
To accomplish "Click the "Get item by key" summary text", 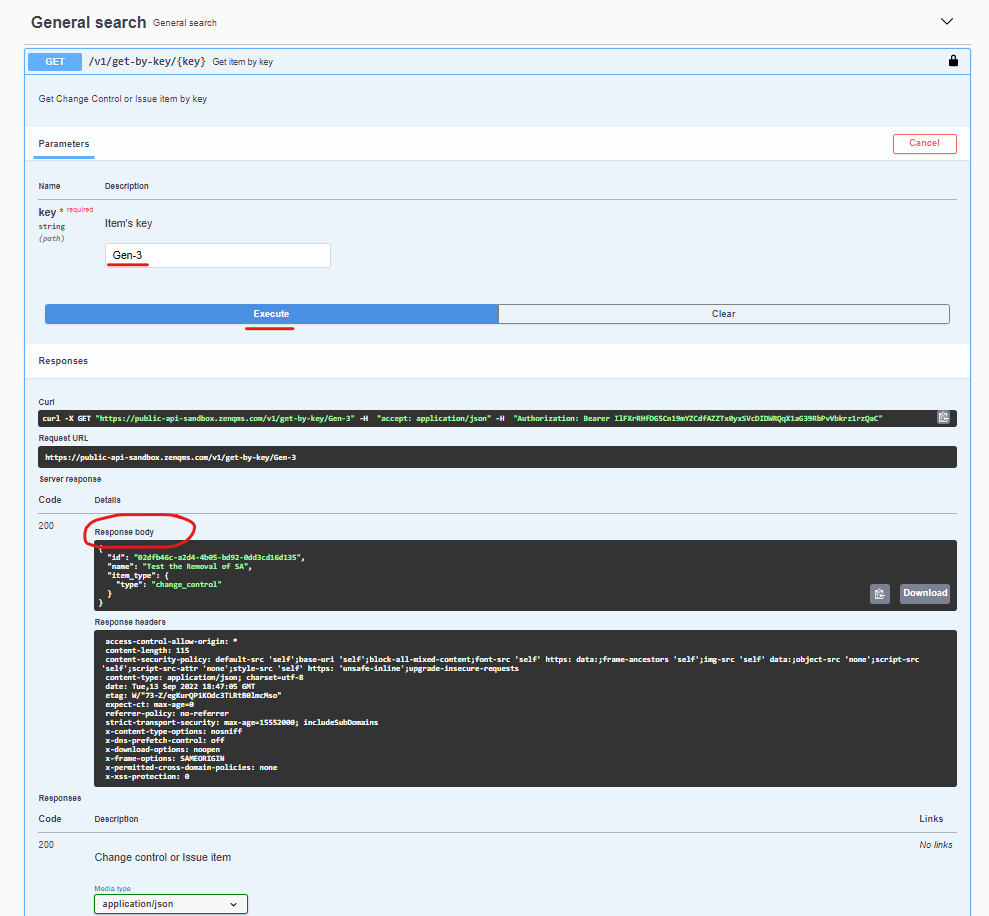I will click(243, 62).
